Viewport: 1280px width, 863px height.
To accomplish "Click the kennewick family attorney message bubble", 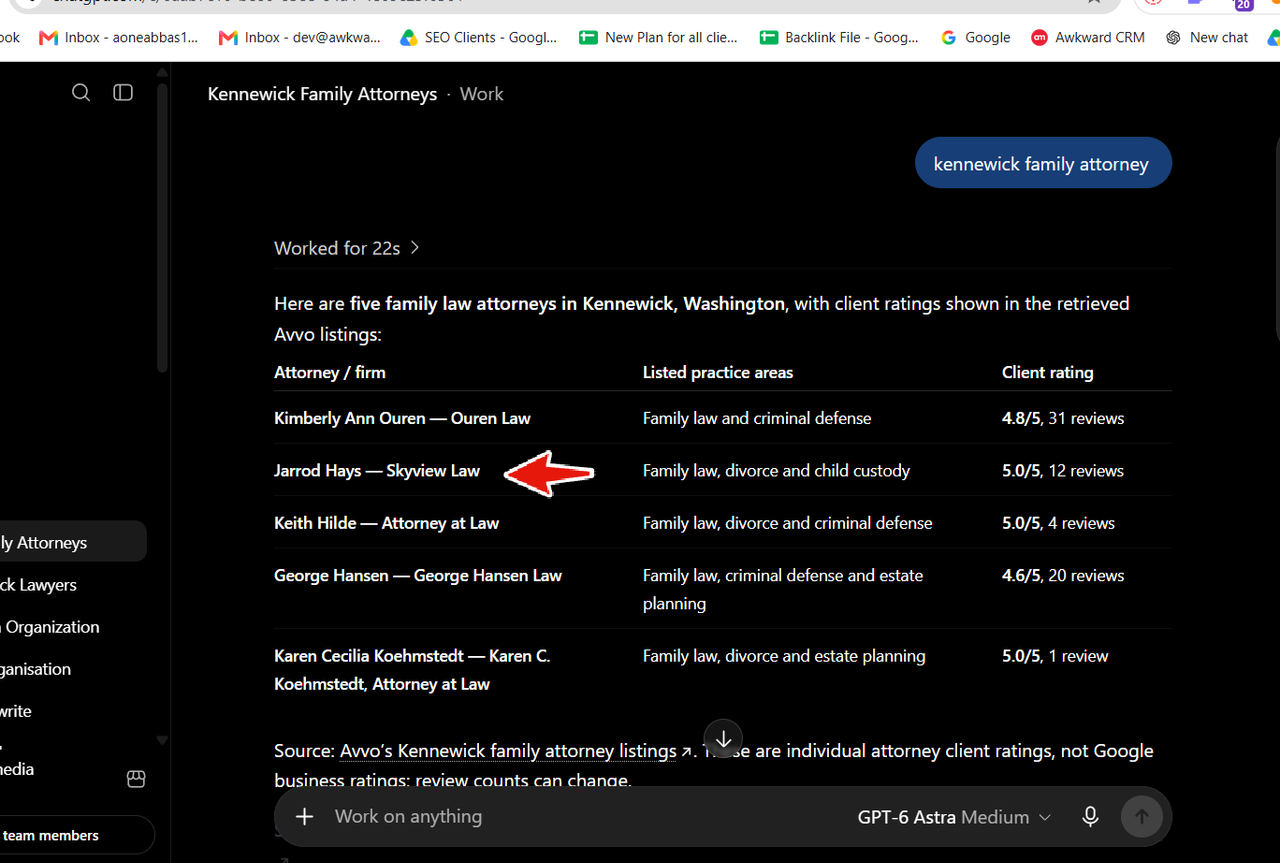I will pos(1042,164).
